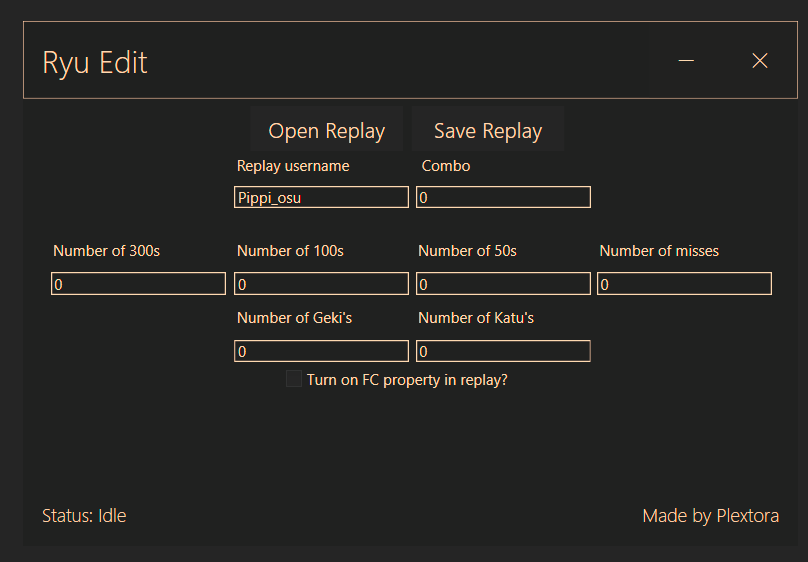The width and height of the screenshot is (808, 562).
Task: Click the Status: Idle indicator text
Action: coord(84,516)
